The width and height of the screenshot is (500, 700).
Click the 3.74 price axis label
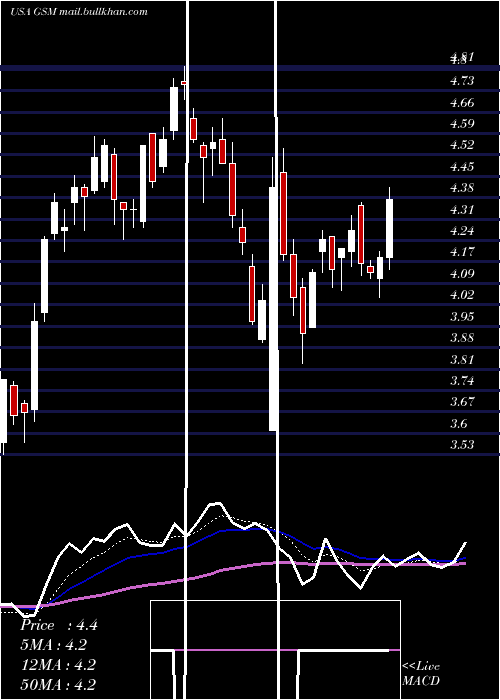(x=462, y=381)
